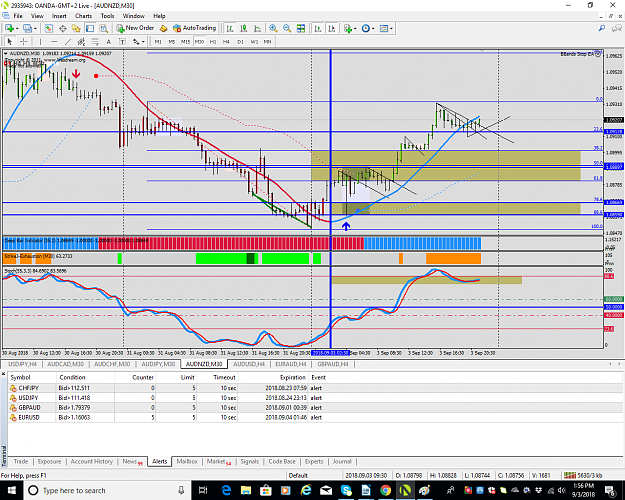
Task: Open the chat bubbles icon at top right
Action: tap(617, 28)
